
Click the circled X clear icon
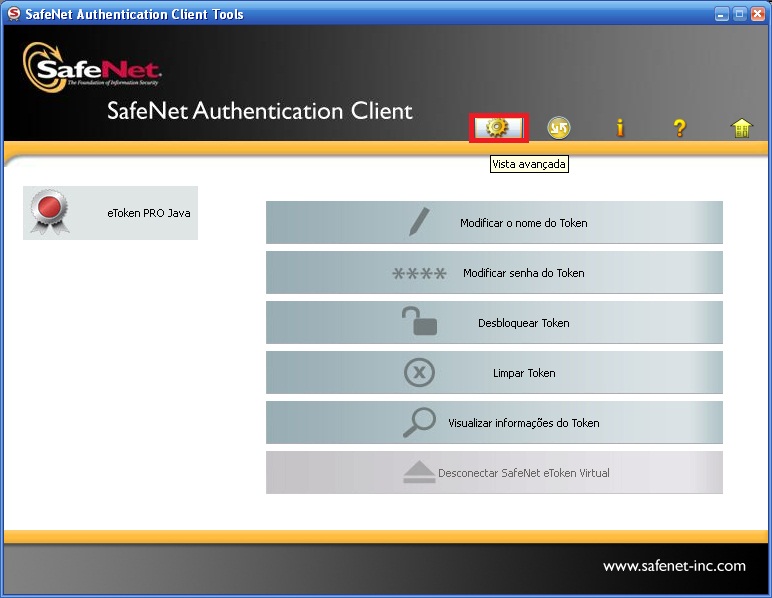click(x=419, y=373)
